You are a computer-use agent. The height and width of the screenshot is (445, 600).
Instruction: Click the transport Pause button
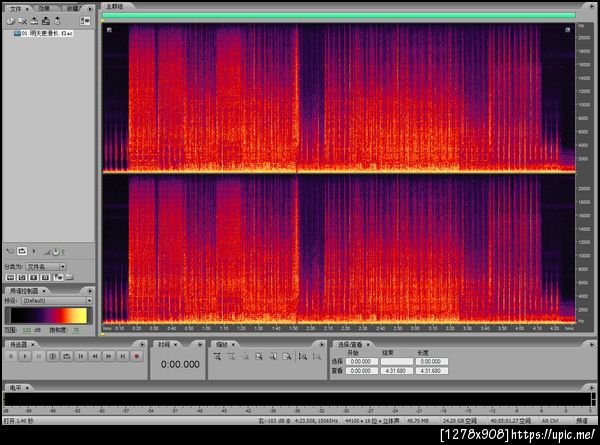click(x=39, y=356)
